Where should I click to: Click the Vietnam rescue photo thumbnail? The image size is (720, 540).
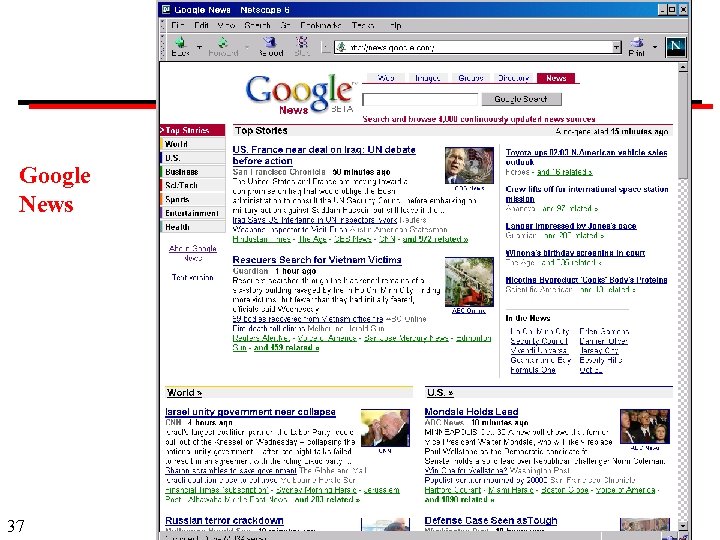tap(469, 281)
